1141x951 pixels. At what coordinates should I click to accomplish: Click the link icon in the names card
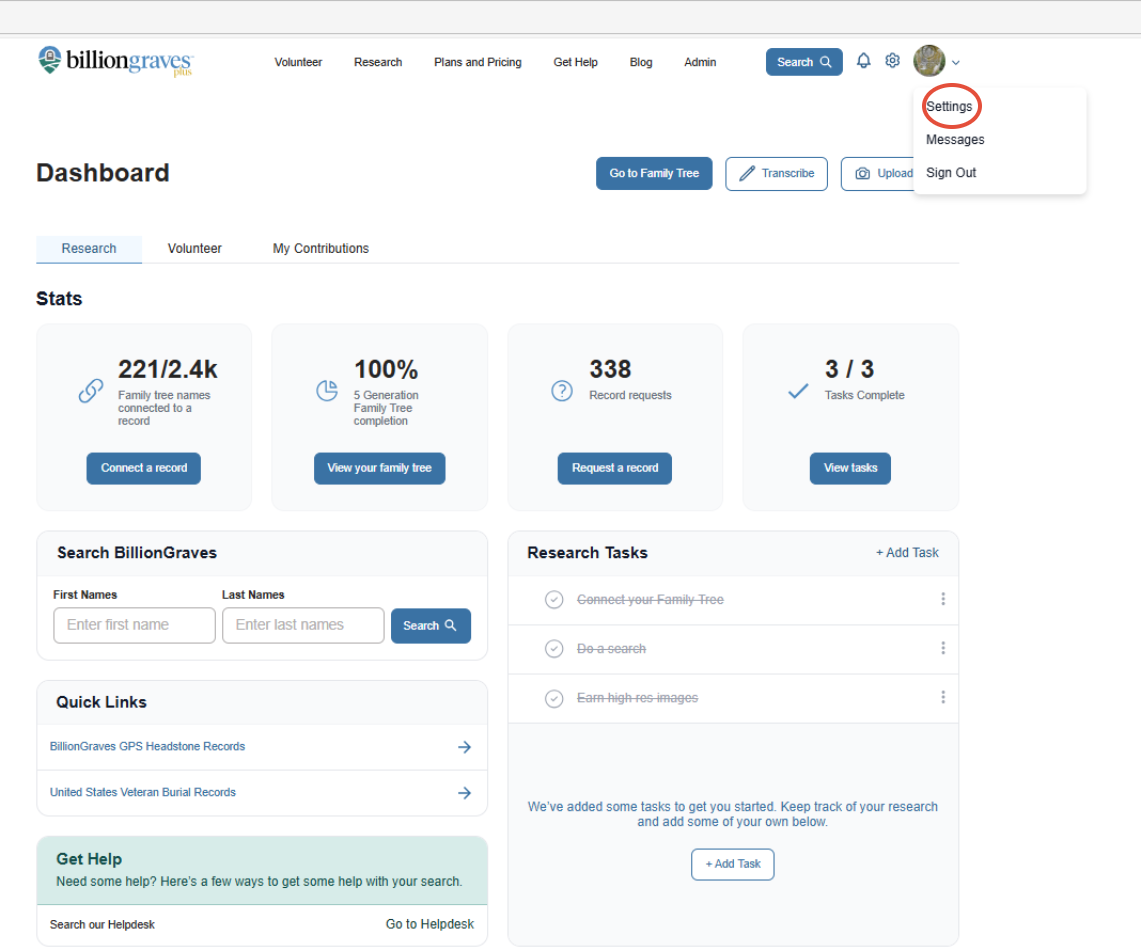91,391
